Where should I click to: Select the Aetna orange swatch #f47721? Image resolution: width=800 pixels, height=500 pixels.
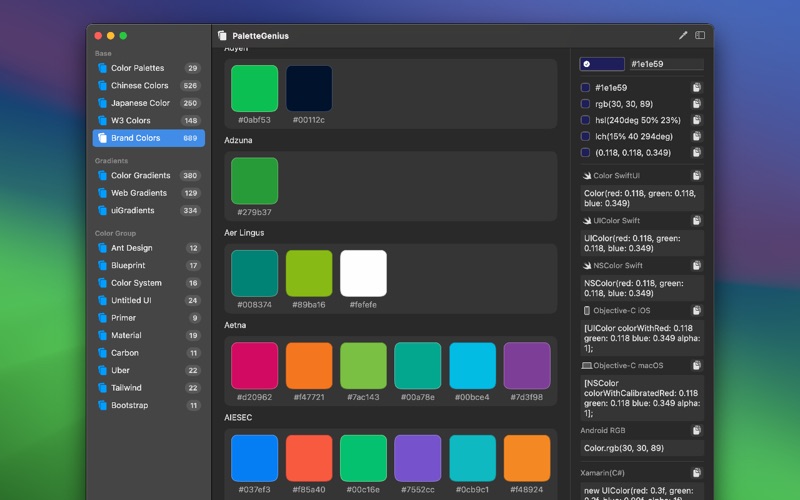pos(309,365)
